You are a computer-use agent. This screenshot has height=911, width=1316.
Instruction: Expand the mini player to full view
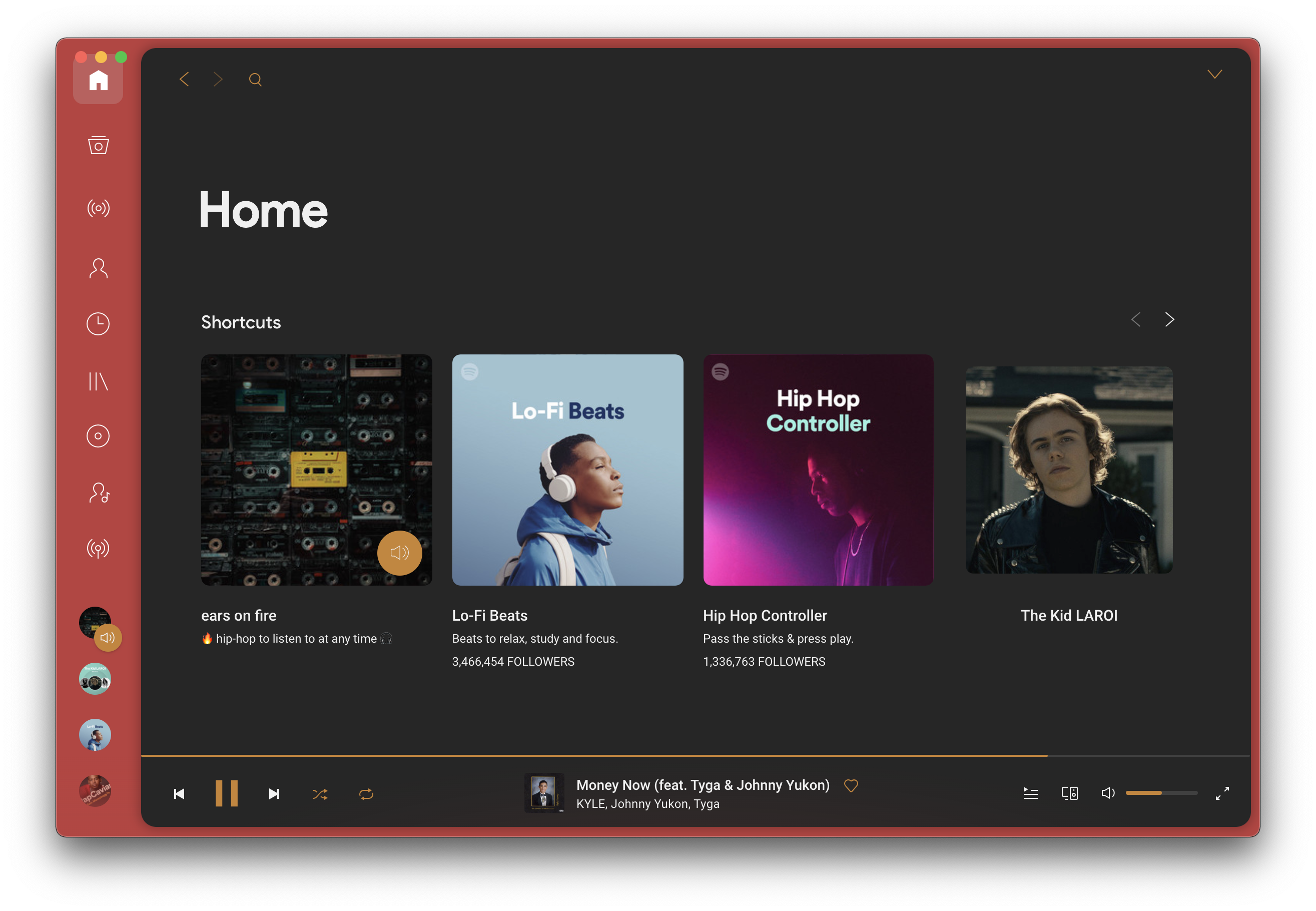pos(1222,793)
